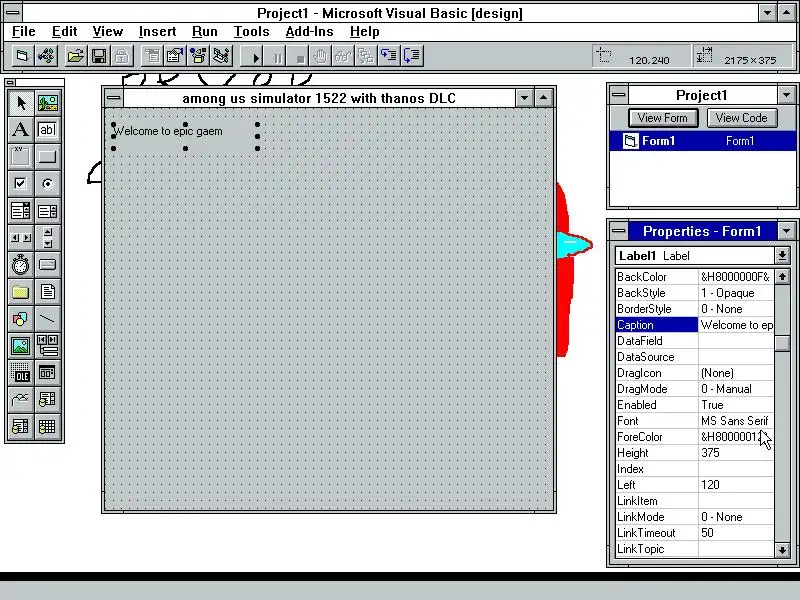Select the DirListBox folder tool
800x600 pixels.
point(21,292)
